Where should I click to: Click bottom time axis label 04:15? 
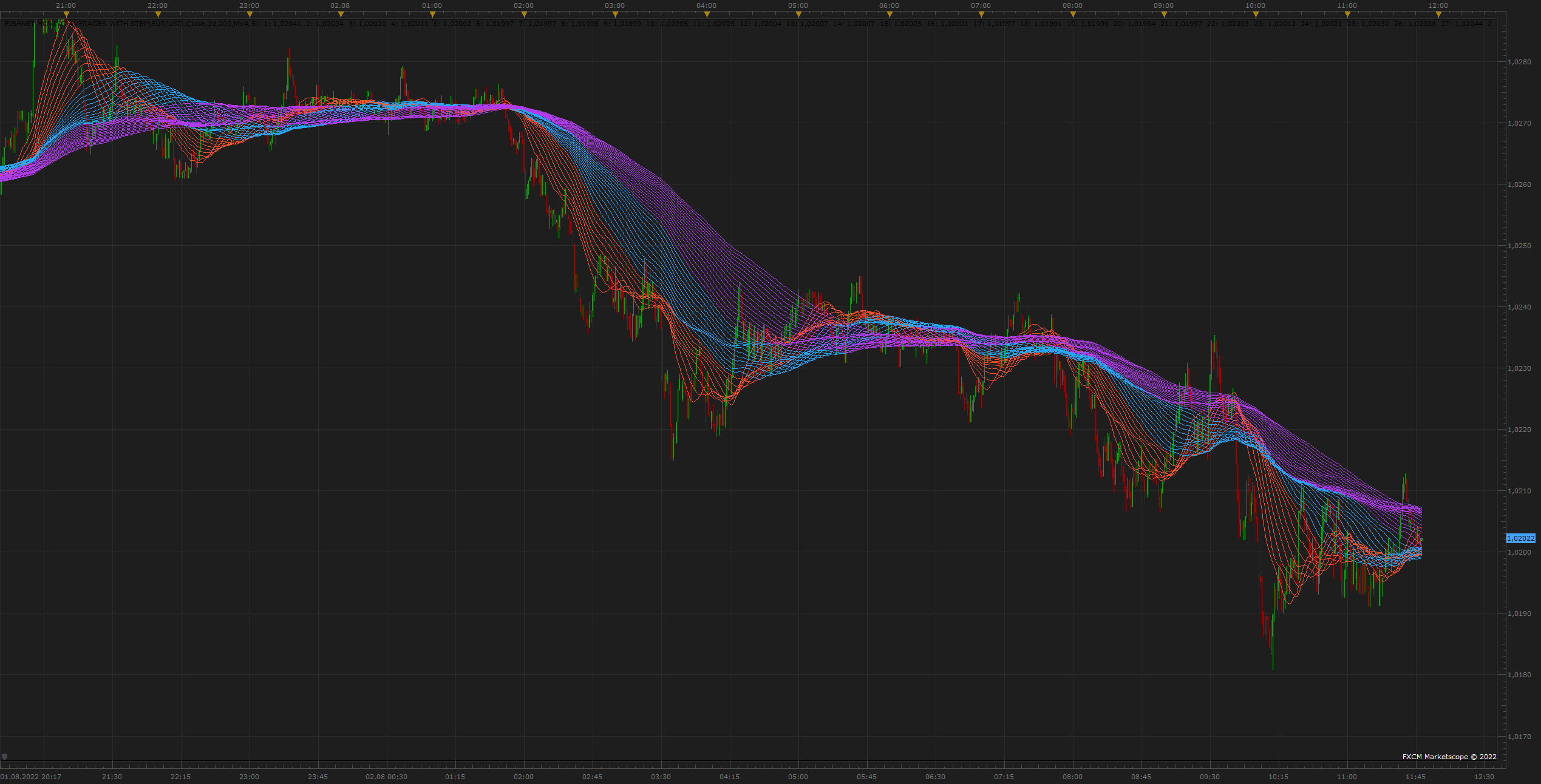click(729, 777)
